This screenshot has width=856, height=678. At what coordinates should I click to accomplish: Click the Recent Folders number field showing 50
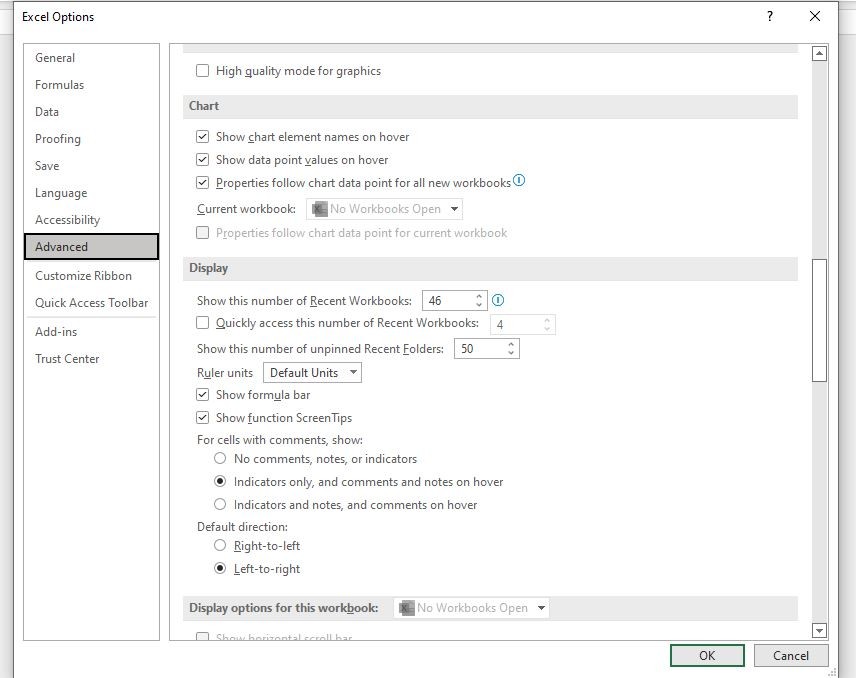(x=480, y=349)
